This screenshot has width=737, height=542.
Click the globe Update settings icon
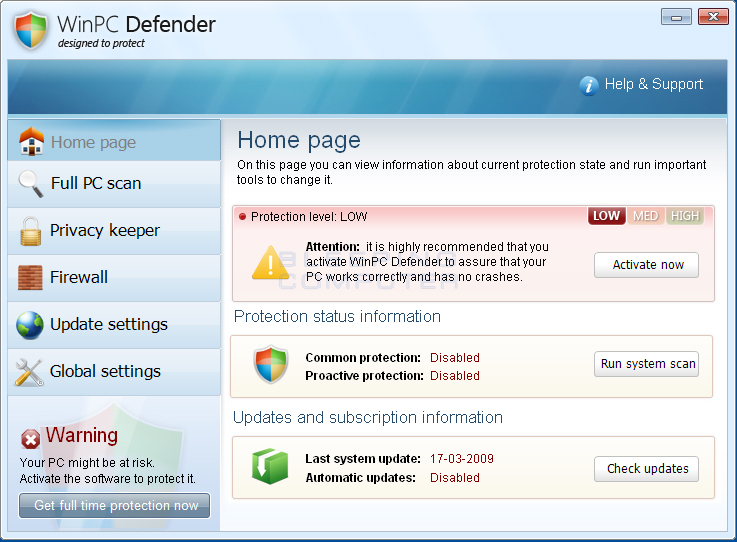click(x=30, y=325)
